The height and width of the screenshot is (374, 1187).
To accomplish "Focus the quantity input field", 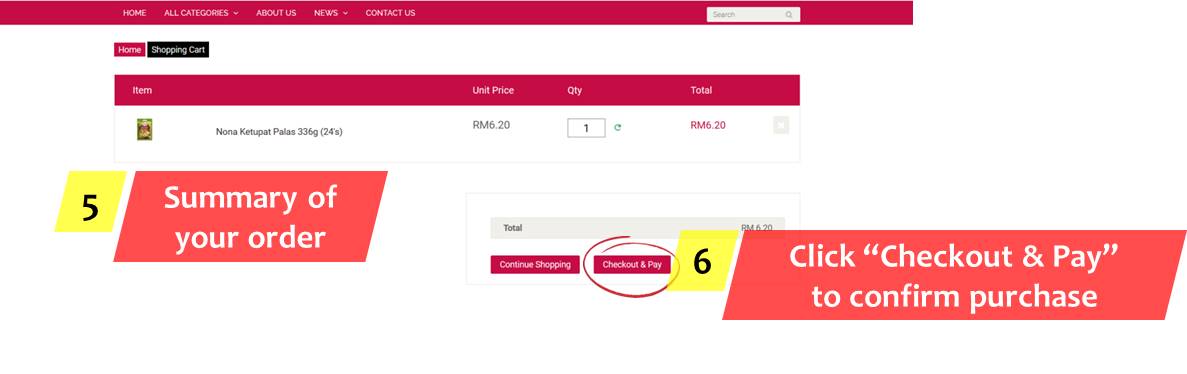I will 587,128.
